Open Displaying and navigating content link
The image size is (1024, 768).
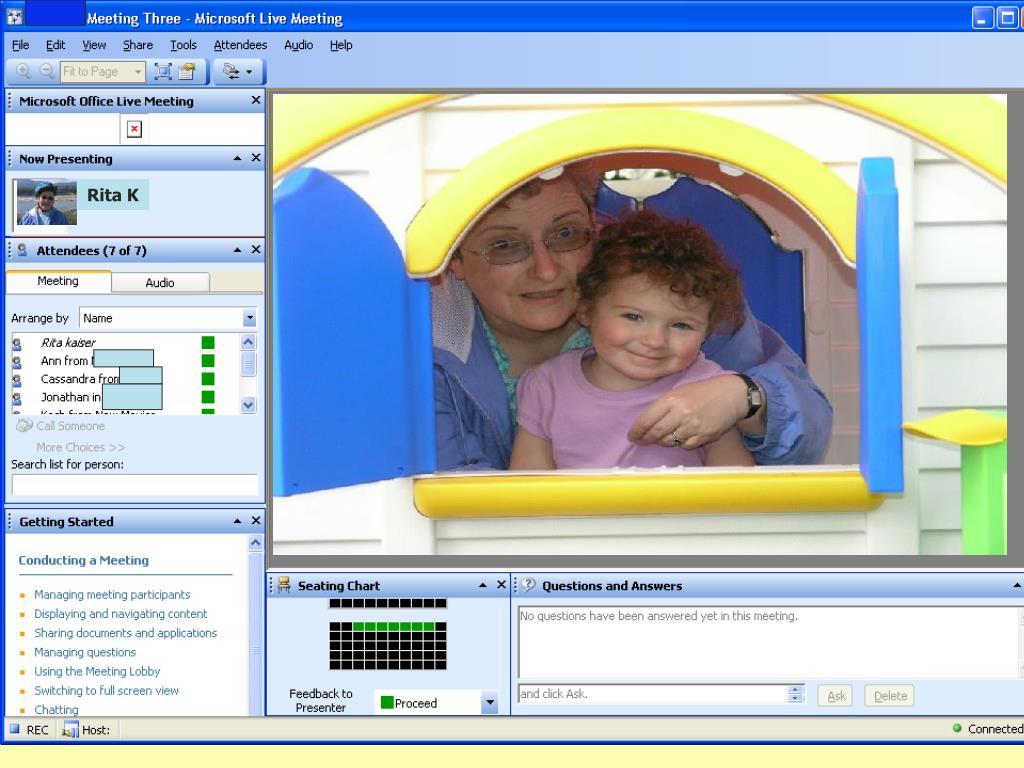(x=120, y=614)
